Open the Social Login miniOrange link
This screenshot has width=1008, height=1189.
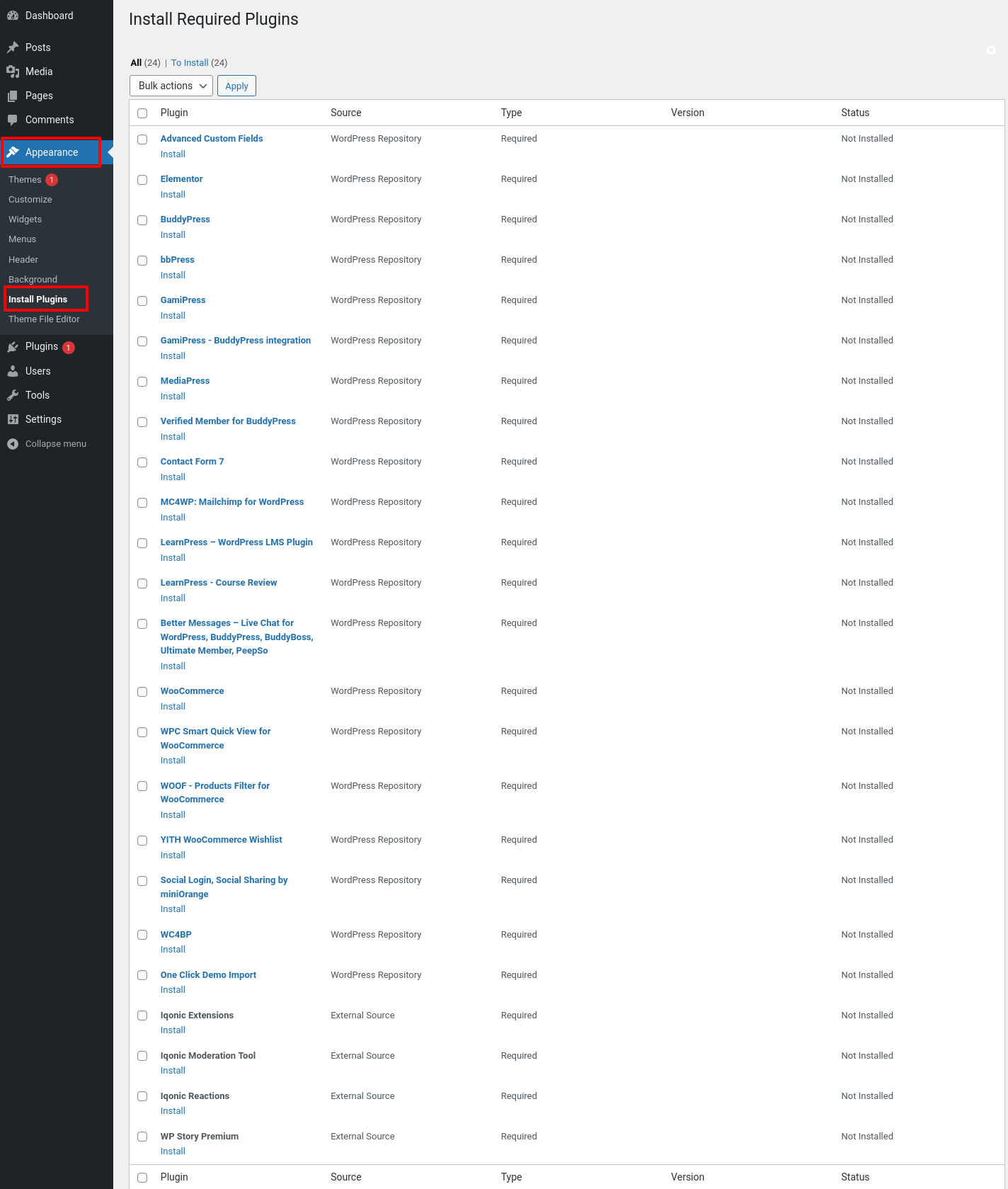(x=224, y=887)
